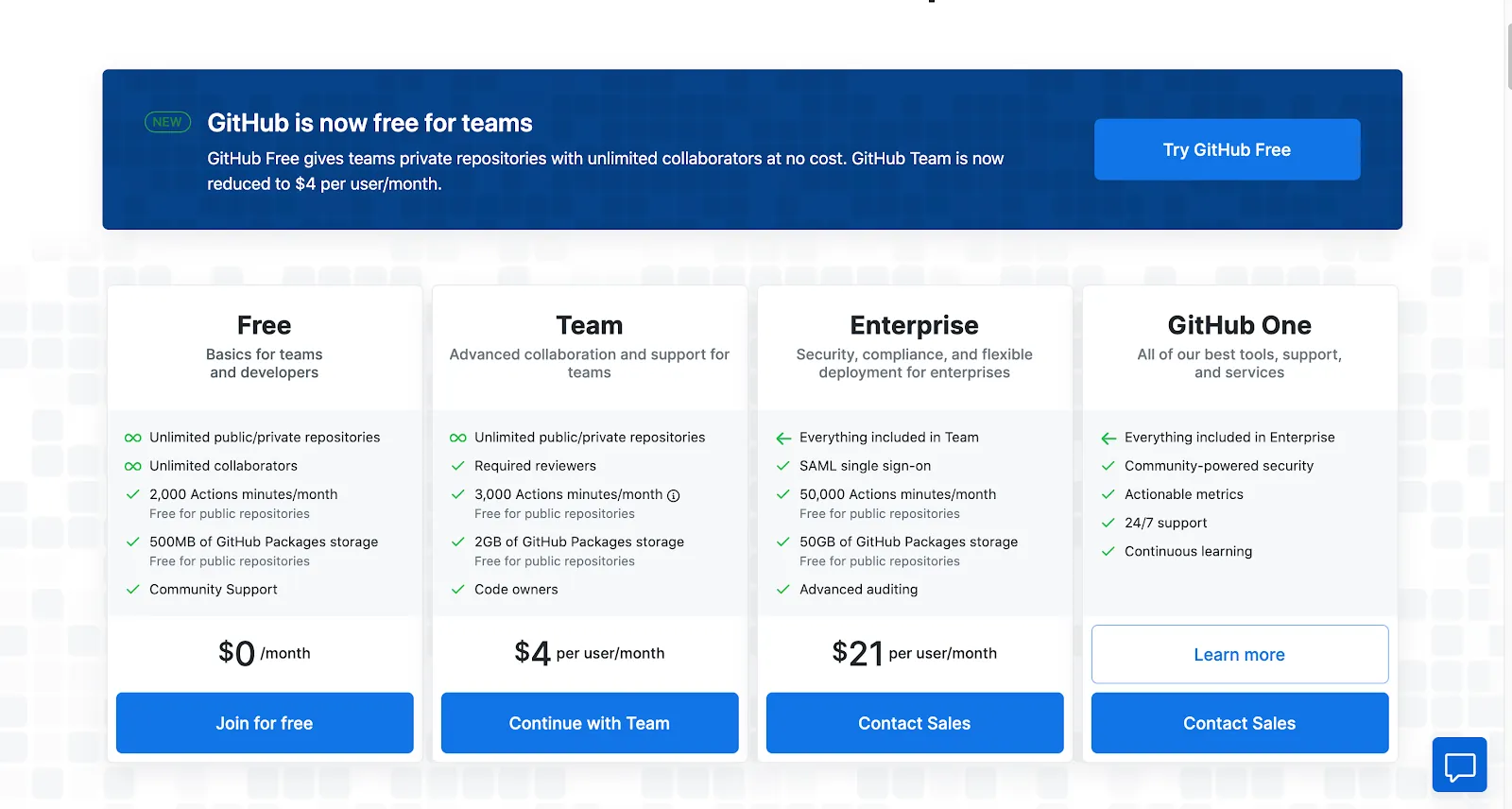Click the NEW badge in the banner
This screenshot has width=1512, height=809.
(167, 122)
